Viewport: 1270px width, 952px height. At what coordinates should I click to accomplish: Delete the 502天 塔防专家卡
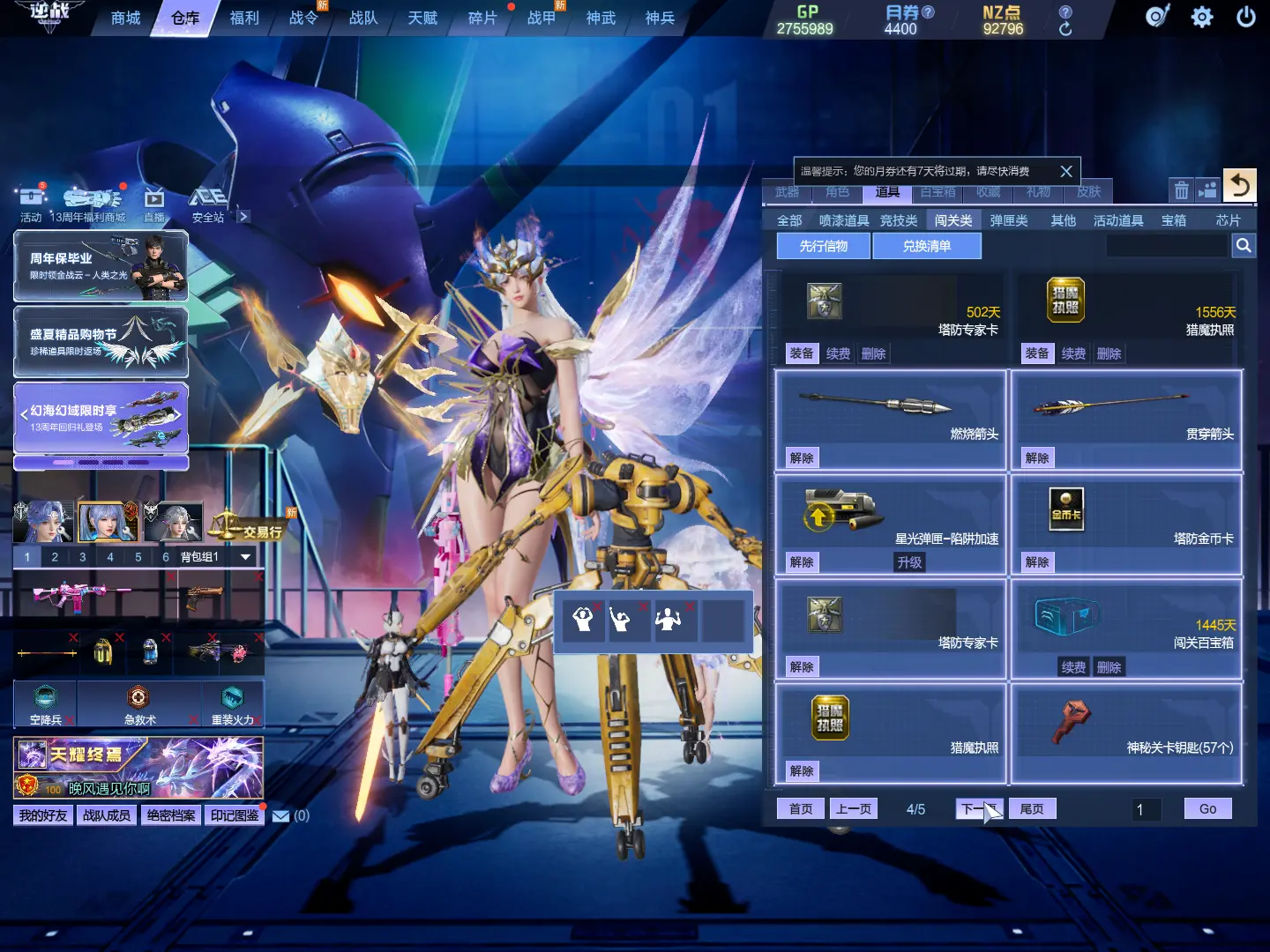[x=874, y=353]
